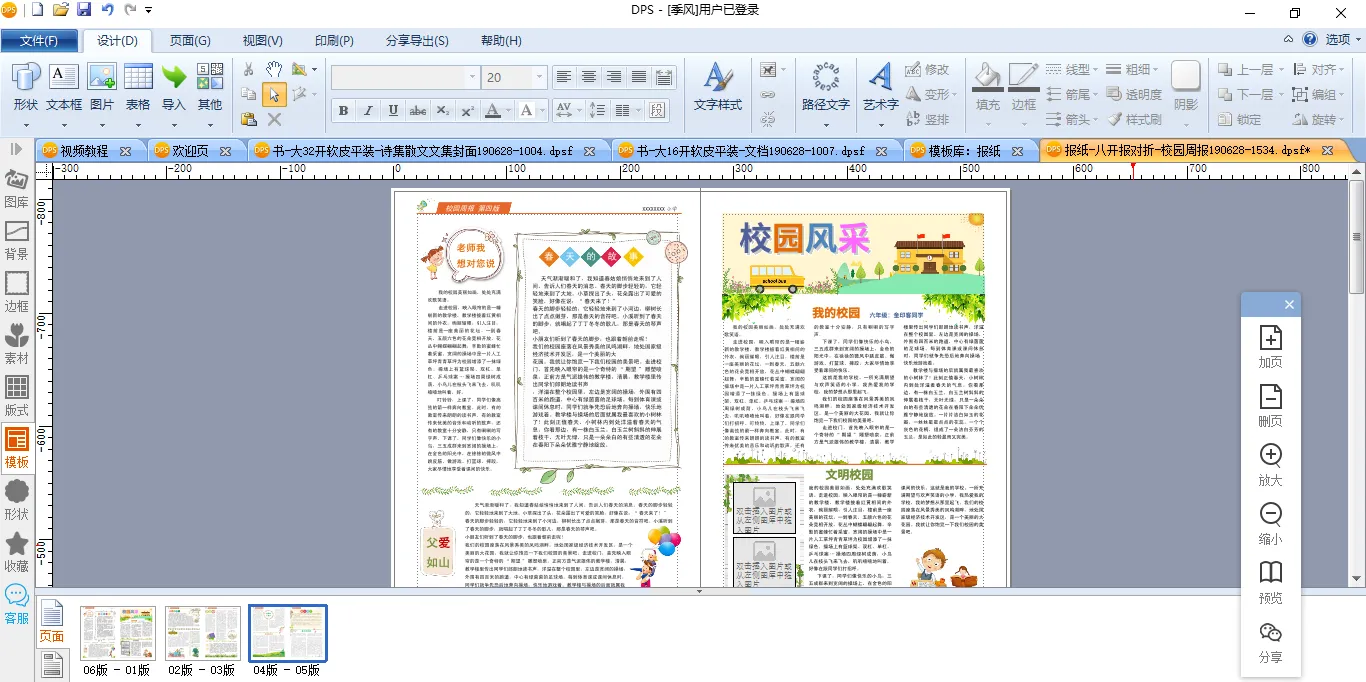Toggle underline text formatting
The image size is (1366, 682).
[393, 110]
